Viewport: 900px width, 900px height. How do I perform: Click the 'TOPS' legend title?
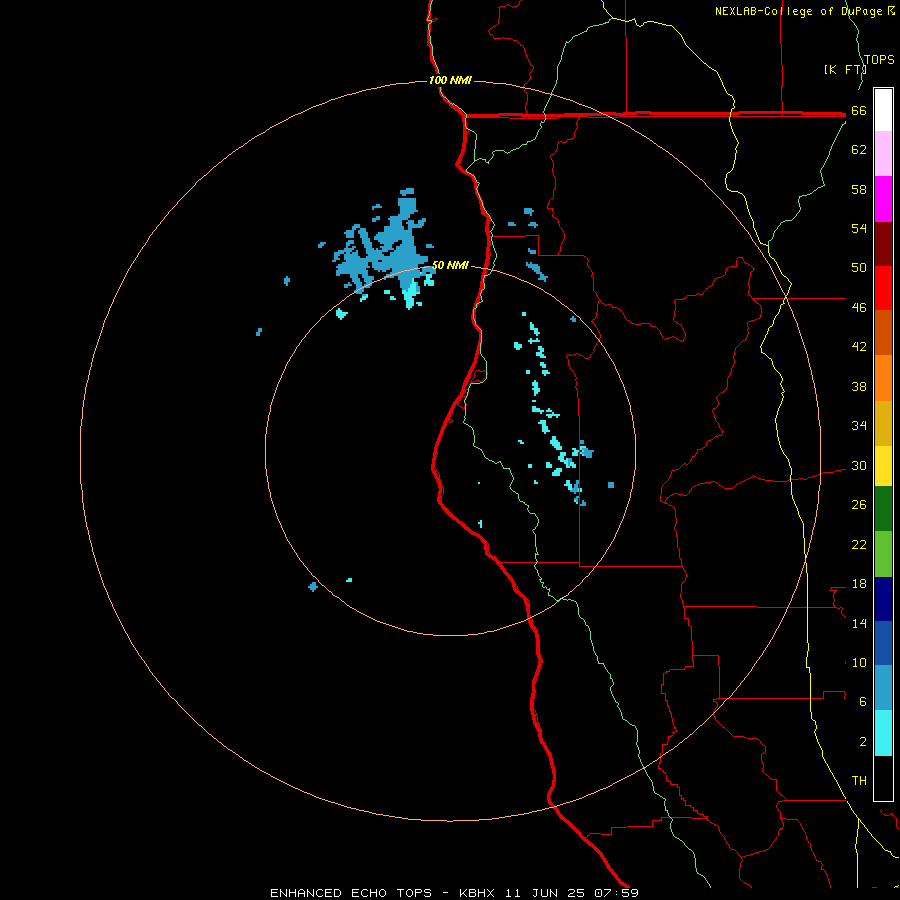pyautogui.click(x=879, y=59)
